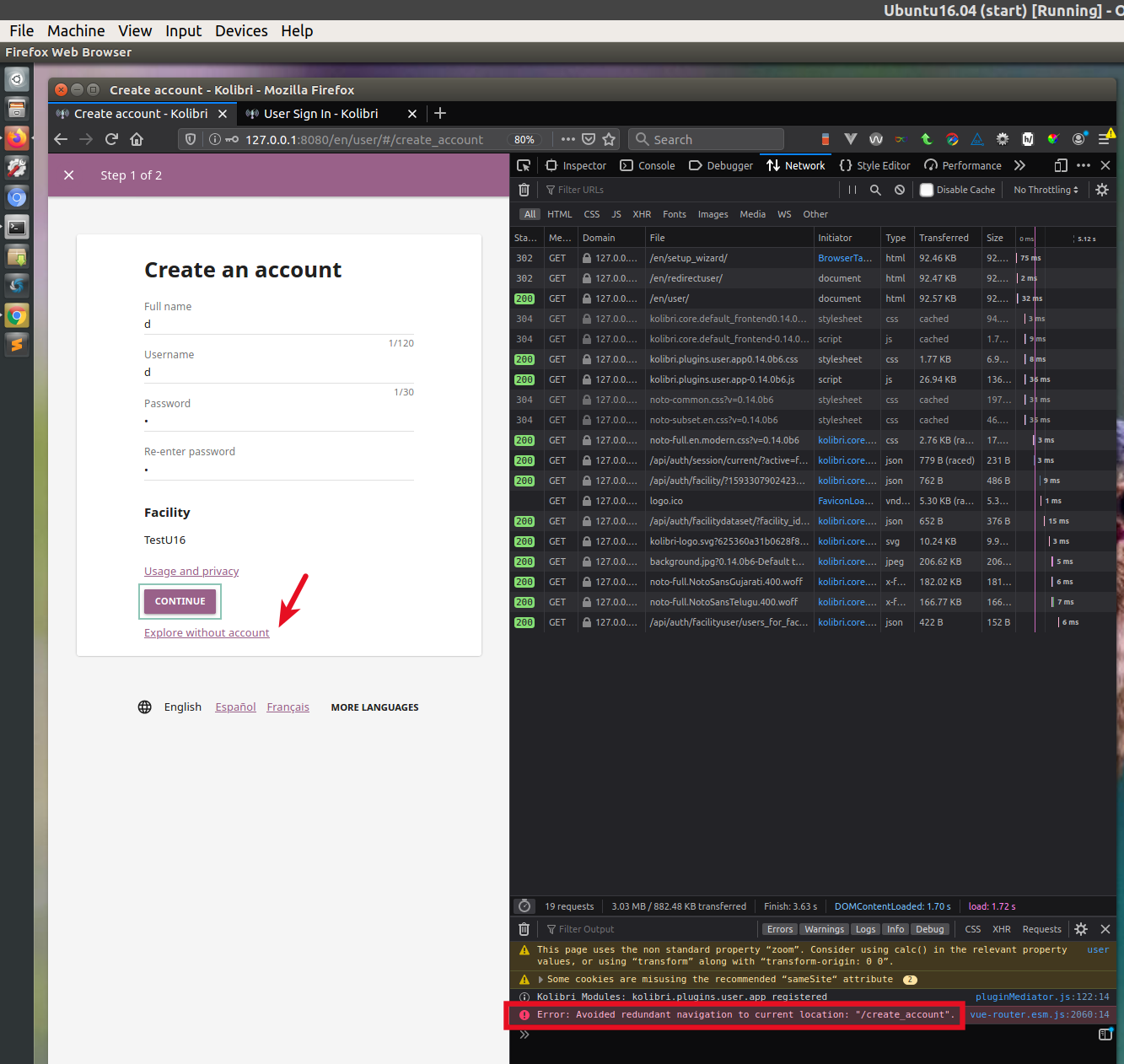Clear network requests with the trash icon
The height and width of the screenshot is (1064, 1124).
click(x=524, y=190)
